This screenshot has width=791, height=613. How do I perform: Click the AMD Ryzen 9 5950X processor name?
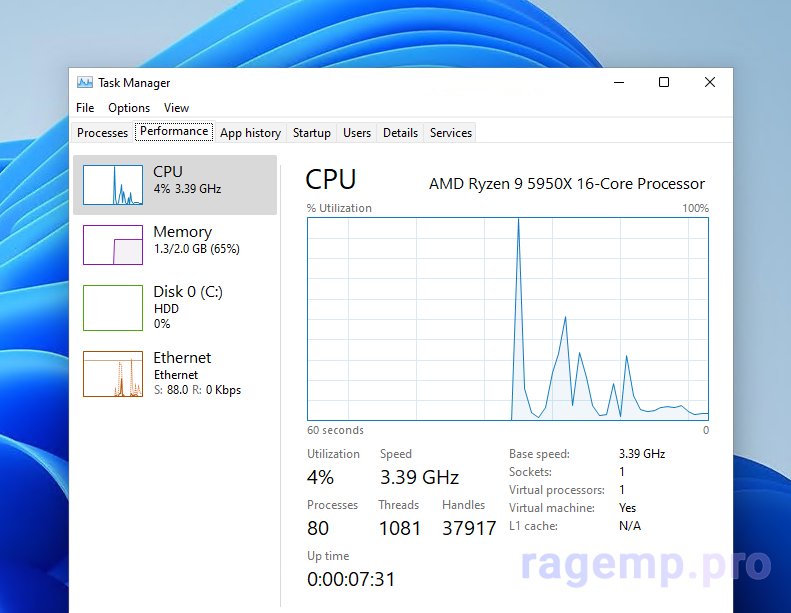pos(566,184)
